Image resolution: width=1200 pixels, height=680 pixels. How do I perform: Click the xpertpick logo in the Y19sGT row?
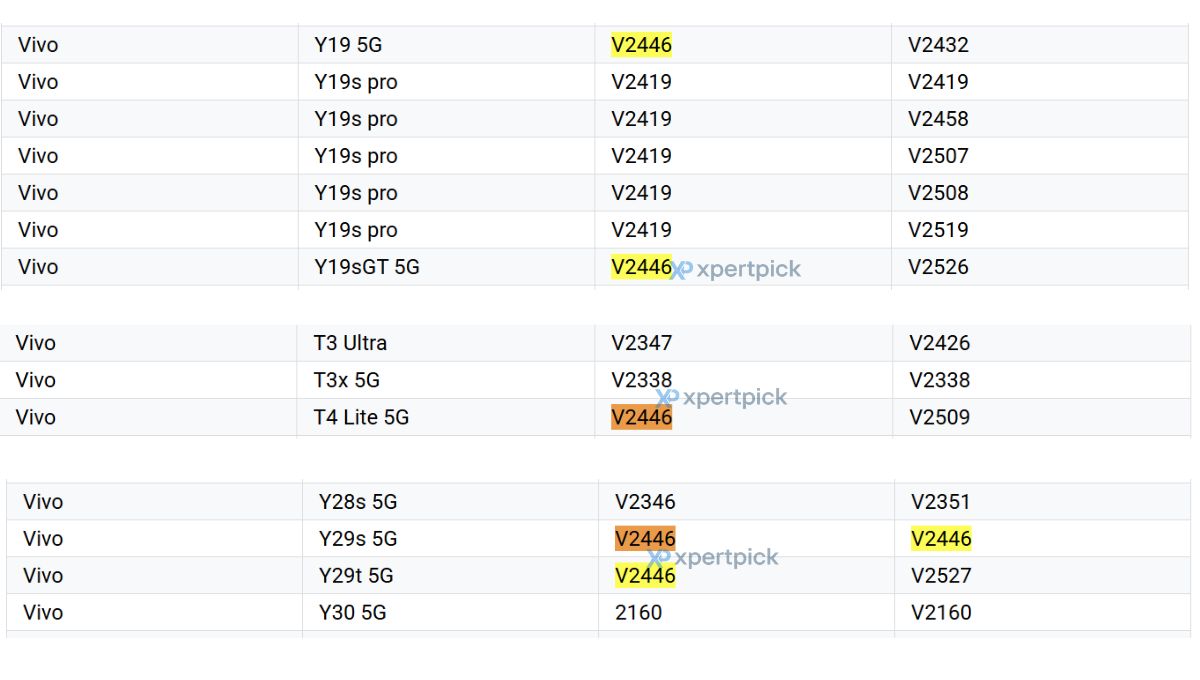[x=736, y=269]
